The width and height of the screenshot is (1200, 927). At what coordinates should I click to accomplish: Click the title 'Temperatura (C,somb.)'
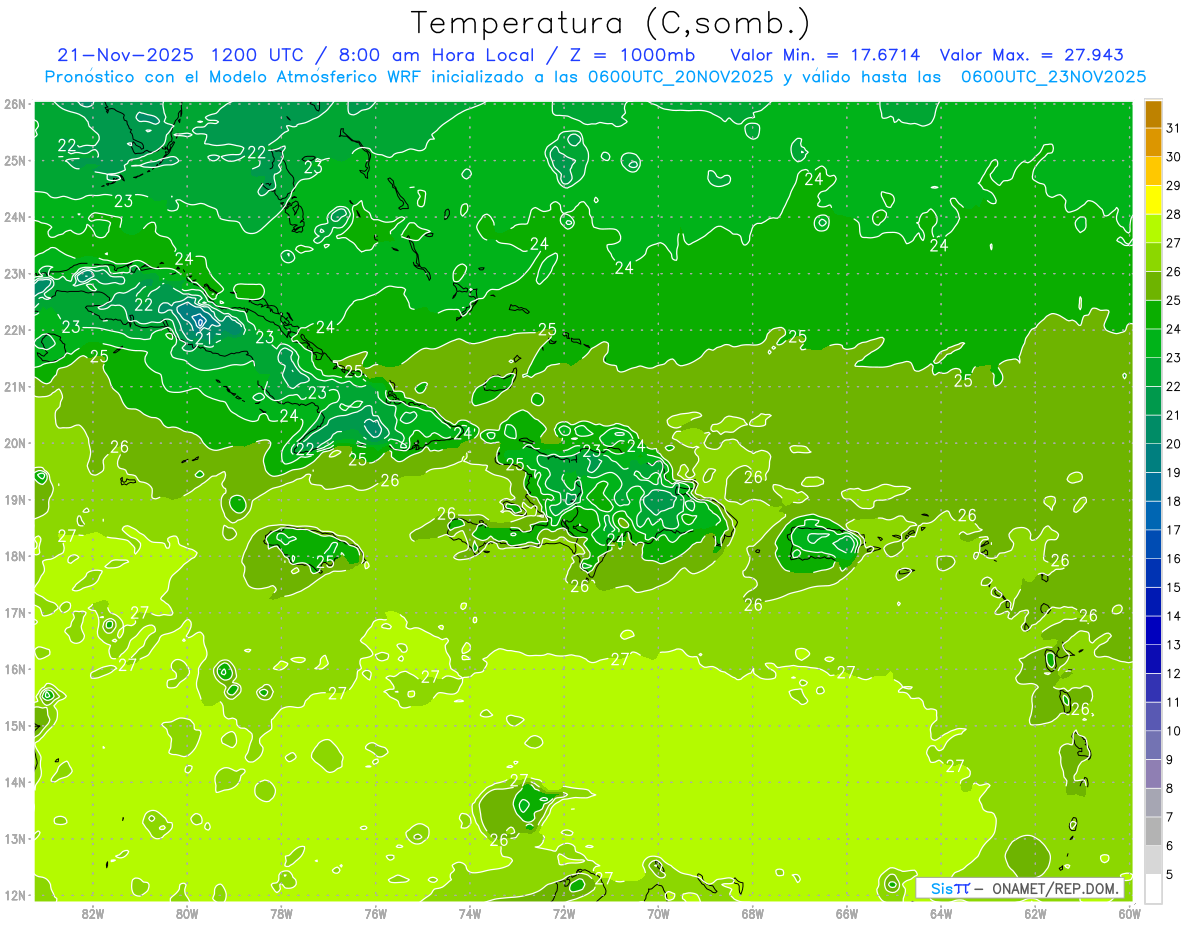611,23
